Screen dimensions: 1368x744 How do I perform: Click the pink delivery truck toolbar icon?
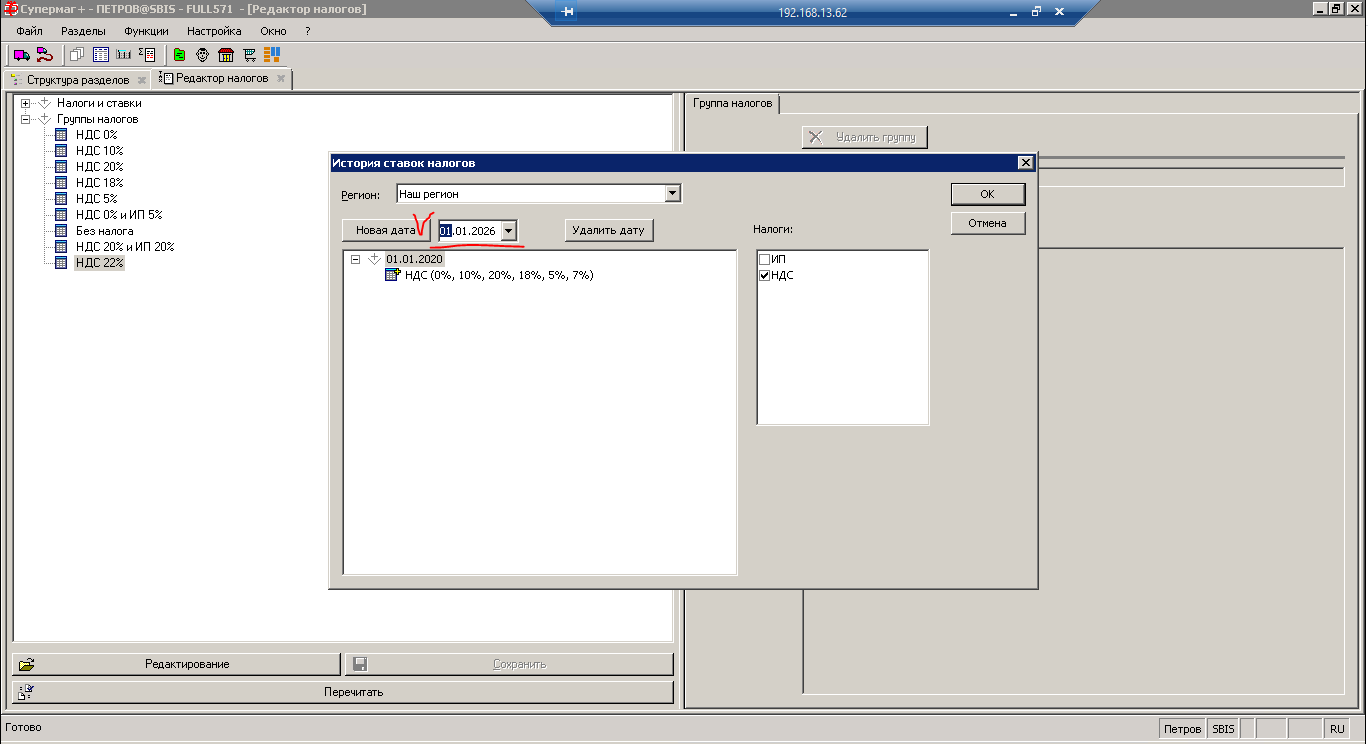[20, 55]
